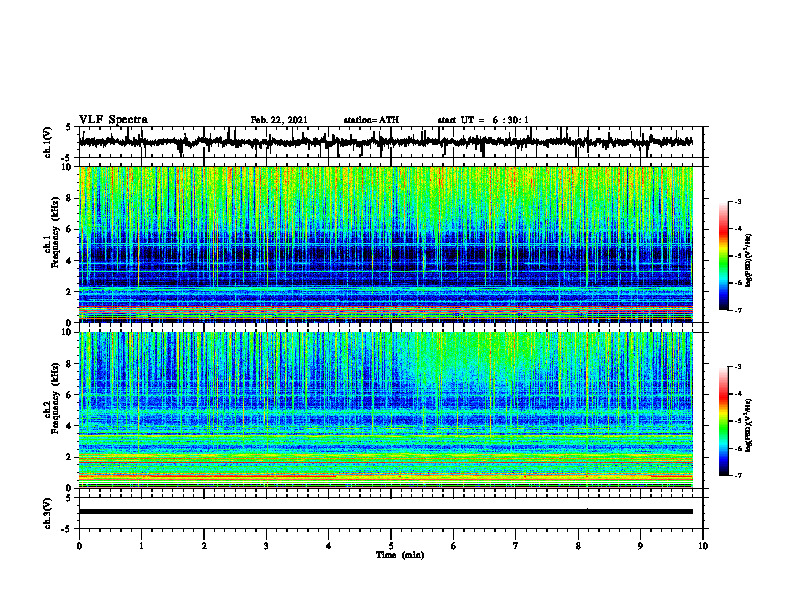Click the "ch.3(V)" waveform axis label
Viewport: 792px width, 612px height.
click(x=47, y=514)
